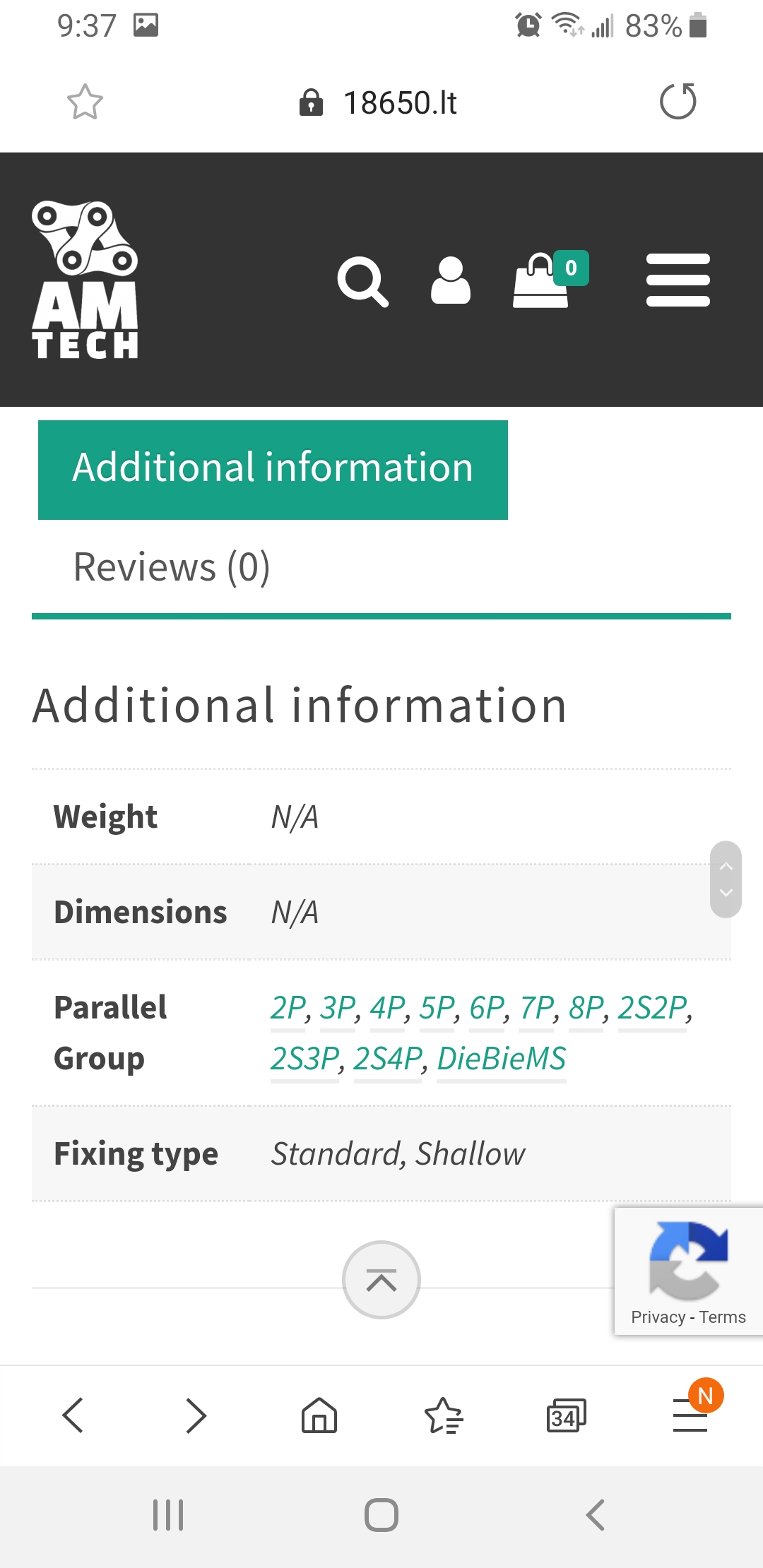This screenshot has height=1568, width=763.
Task: Tap the page scroll handle
Action: pos(726,879)
